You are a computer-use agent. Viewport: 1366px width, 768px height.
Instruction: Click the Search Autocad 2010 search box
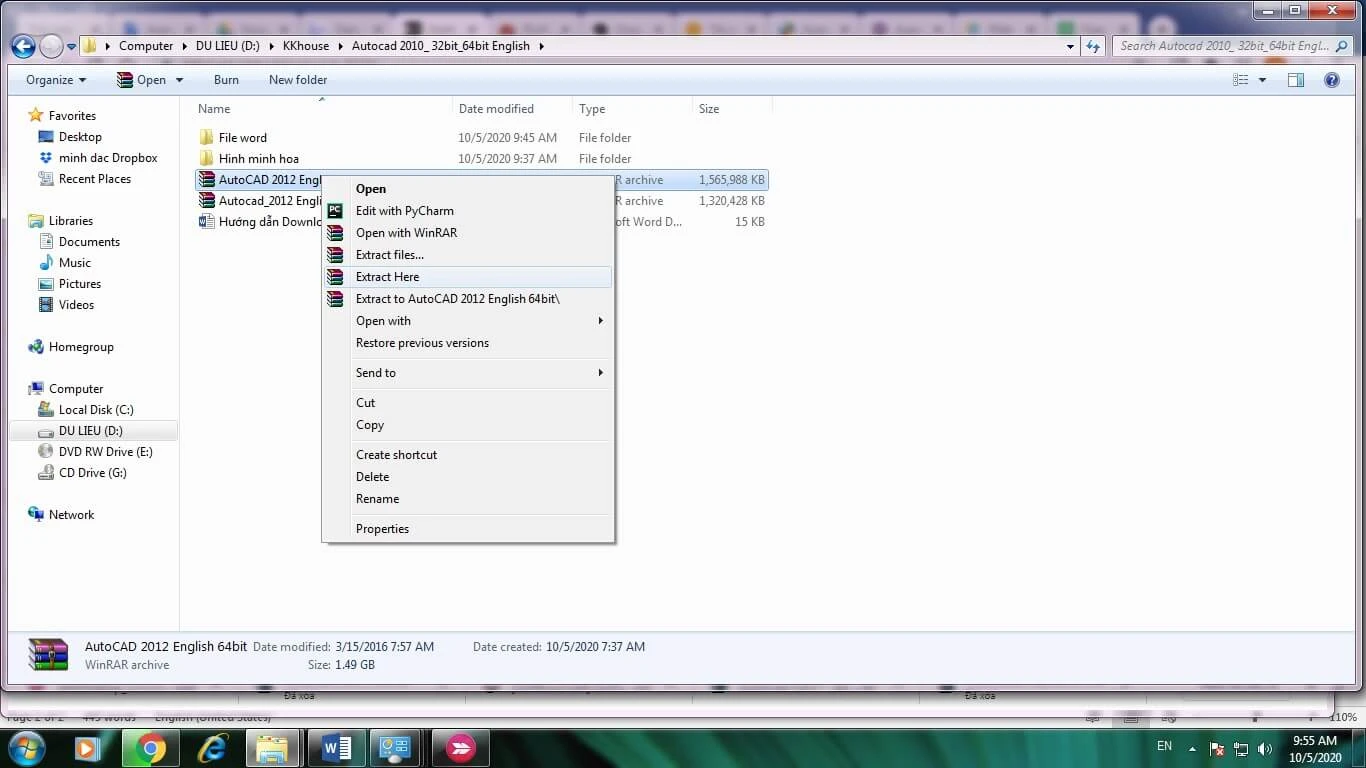[x=1234, y=46]
